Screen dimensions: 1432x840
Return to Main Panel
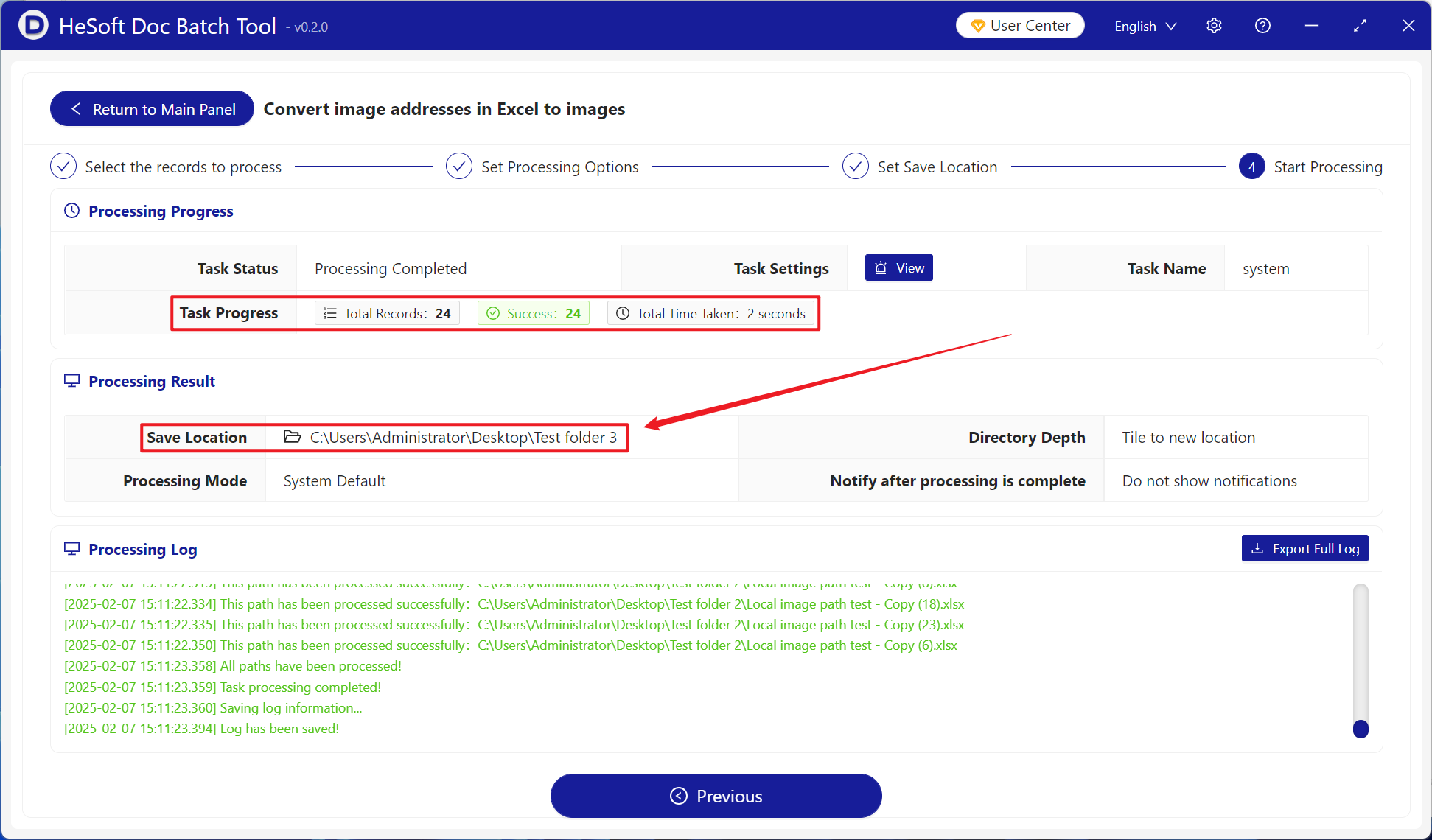[x=152, y=109]
